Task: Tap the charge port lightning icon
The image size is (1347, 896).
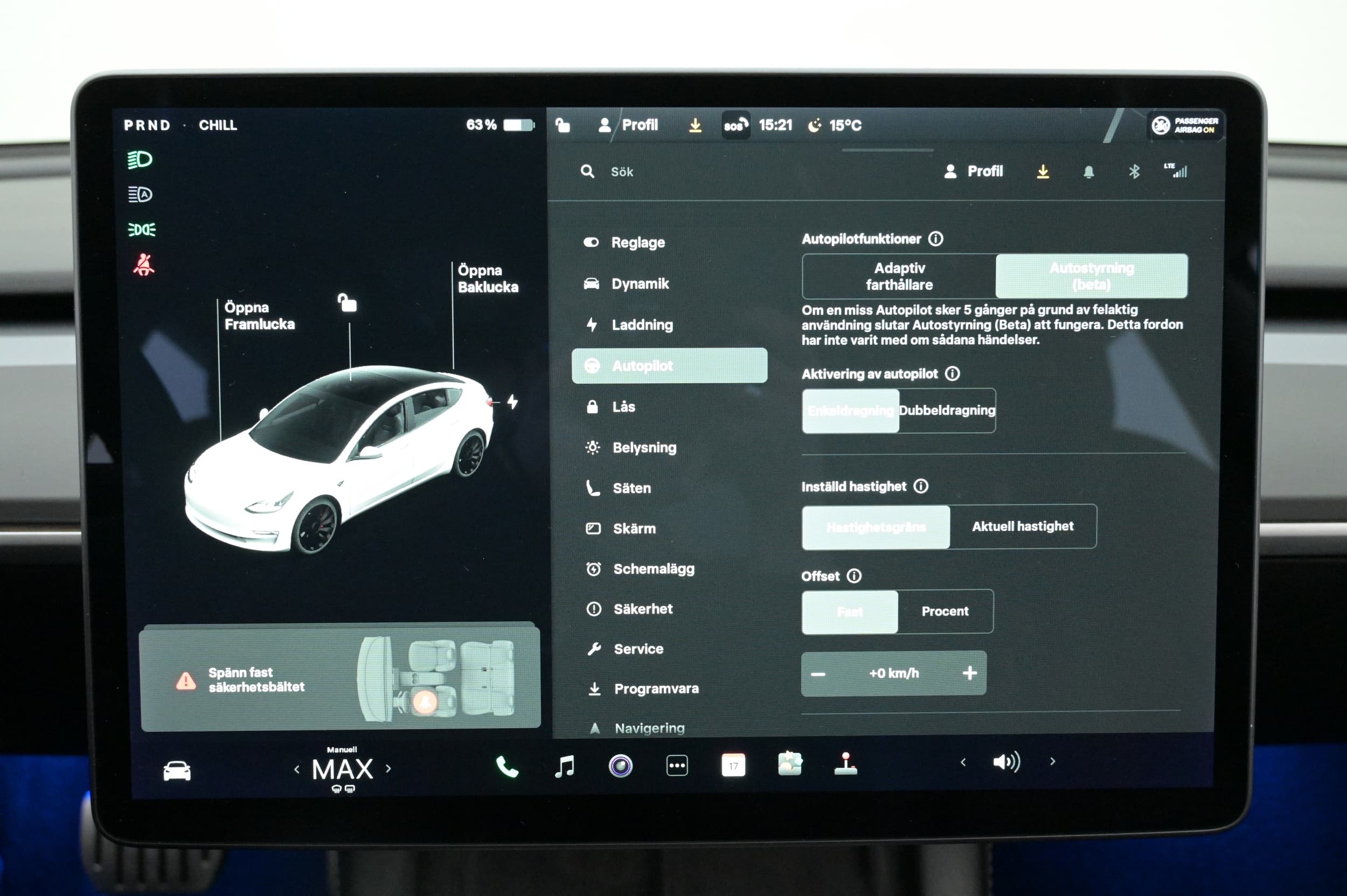Action: pos(512,402)
